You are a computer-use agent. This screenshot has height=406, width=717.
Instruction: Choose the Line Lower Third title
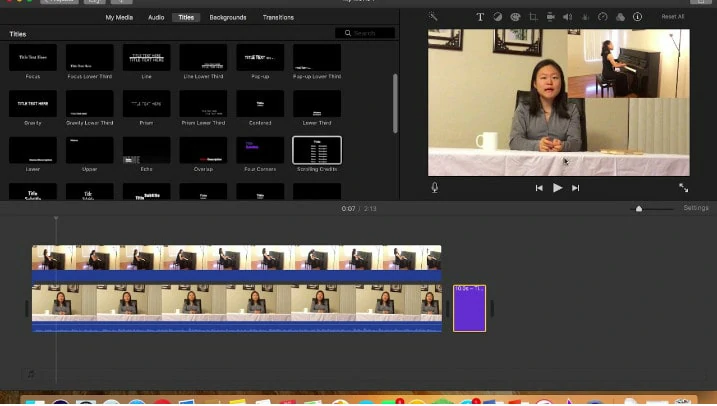pyautogui.click(x=203, y=57)
